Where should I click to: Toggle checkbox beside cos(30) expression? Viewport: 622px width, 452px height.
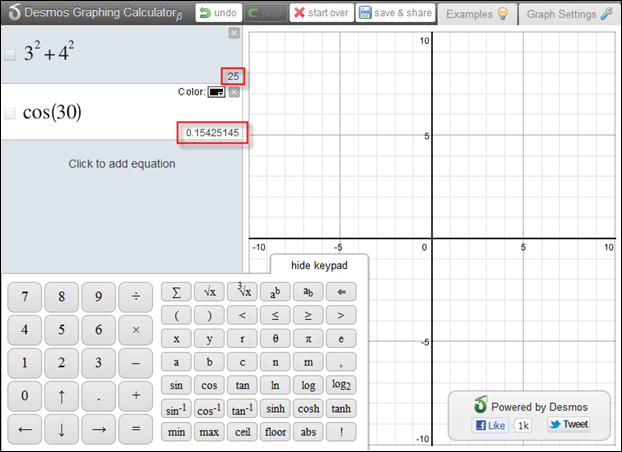point(10,113)
